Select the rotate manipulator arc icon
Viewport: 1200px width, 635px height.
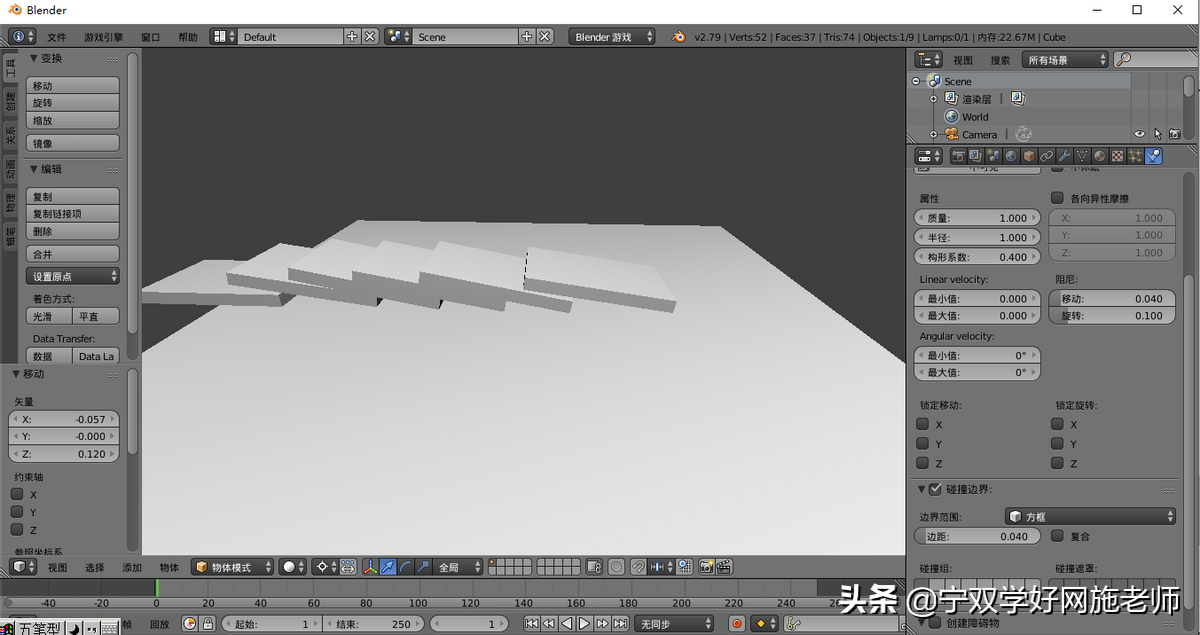(405, 567)
